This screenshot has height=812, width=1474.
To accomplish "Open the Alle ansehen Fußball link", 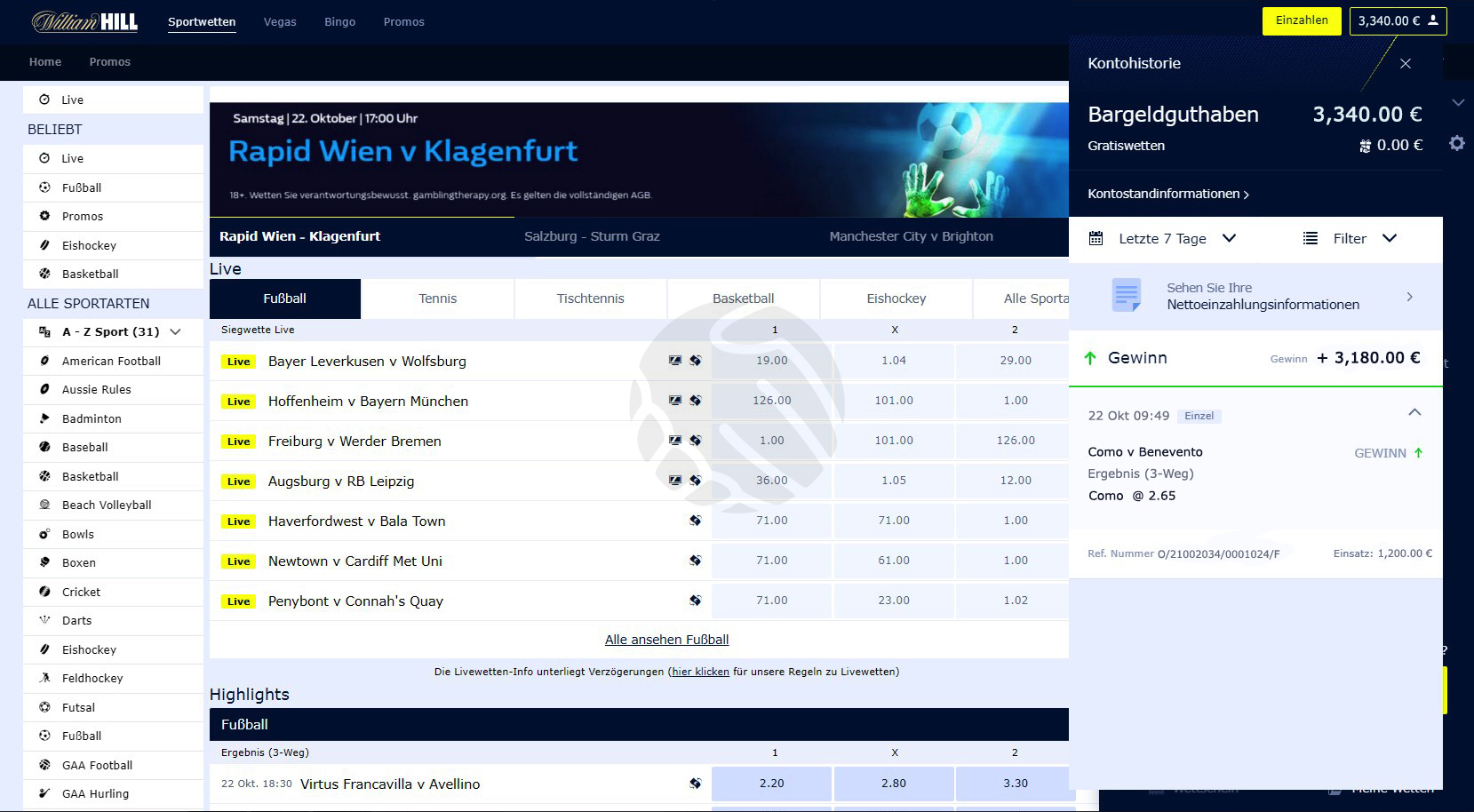I will point(666,640).
